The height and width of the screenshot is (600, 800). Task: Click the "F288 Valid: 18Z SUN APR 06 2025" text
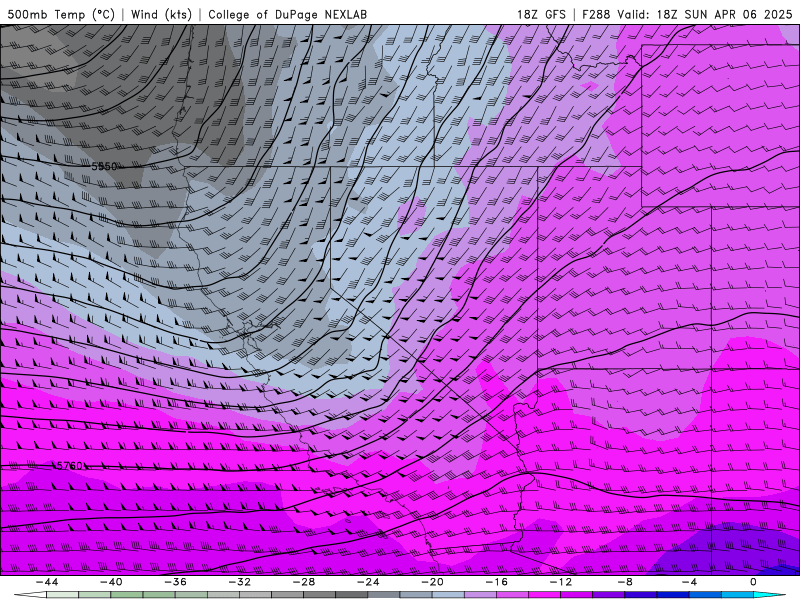click(687, 15)
